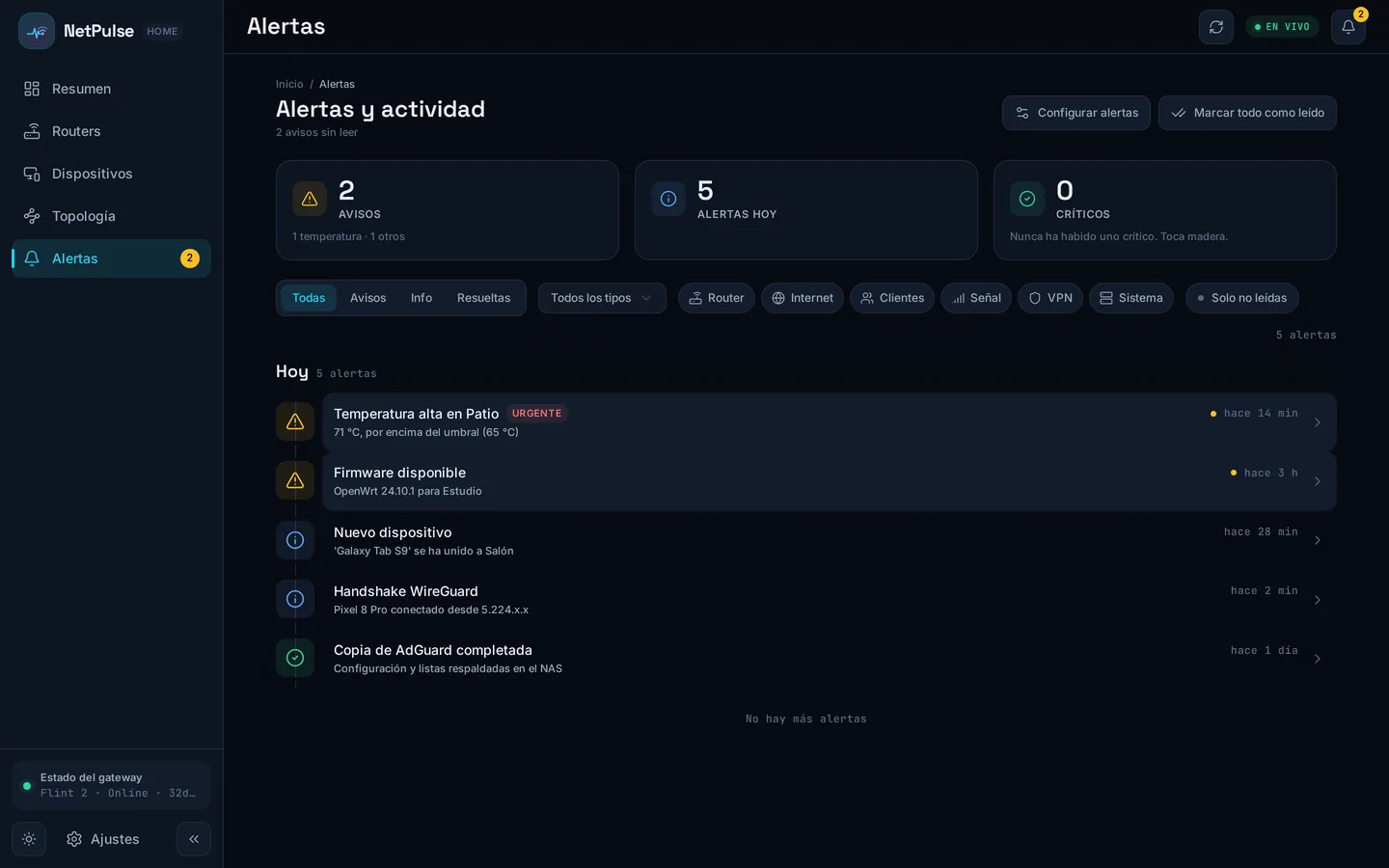The image size is (1389, 868).
Task: Select the Todas tab
Action: click(309, 298)
